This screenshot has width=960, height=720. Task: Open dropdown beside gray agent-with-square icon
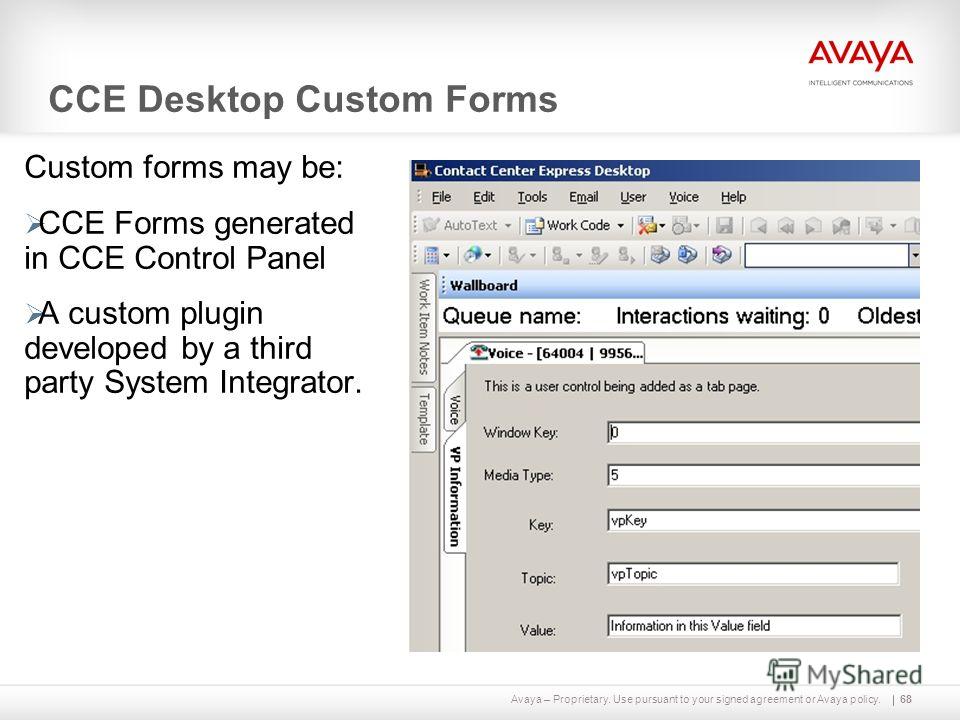(x=579, y=255)
